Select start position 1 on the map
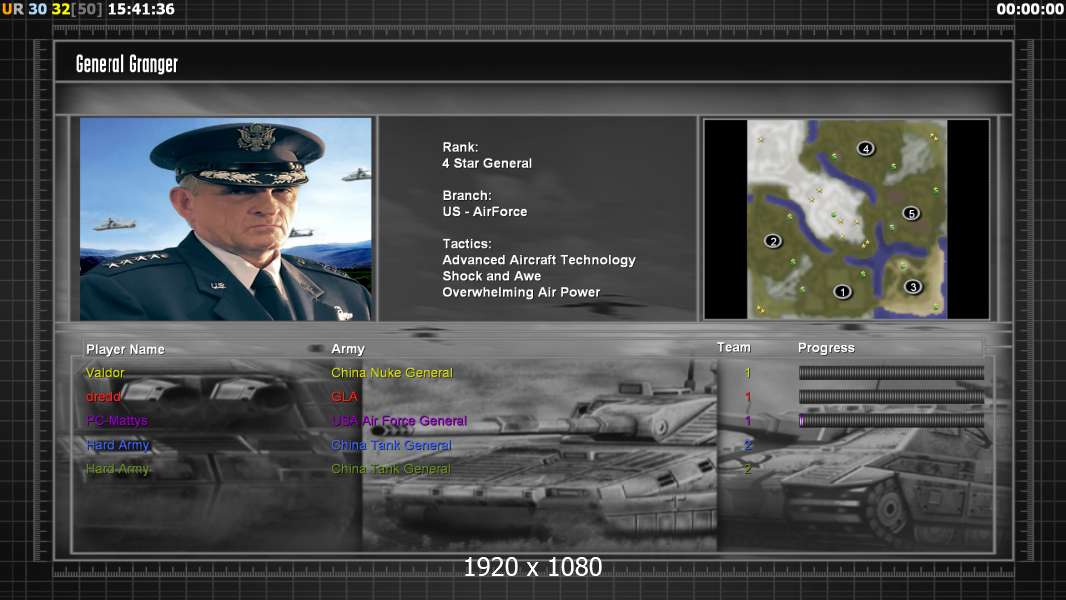Image resolution: width=1066 pixels, height=600 pixels. click(x=842, y=292)
